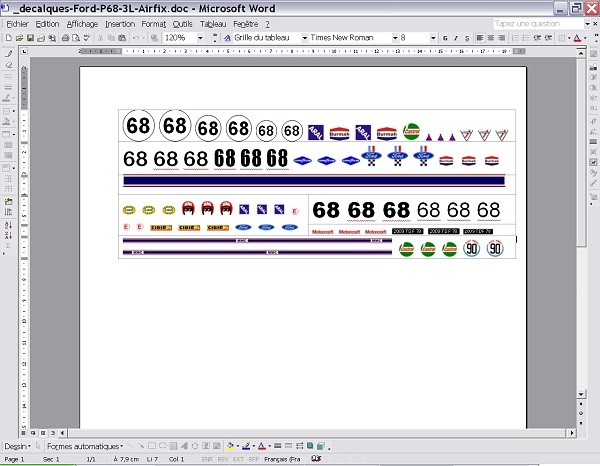Select the Rectangle drawing shape
Viewport: 600px width, 466px height.
pos(152,446)
